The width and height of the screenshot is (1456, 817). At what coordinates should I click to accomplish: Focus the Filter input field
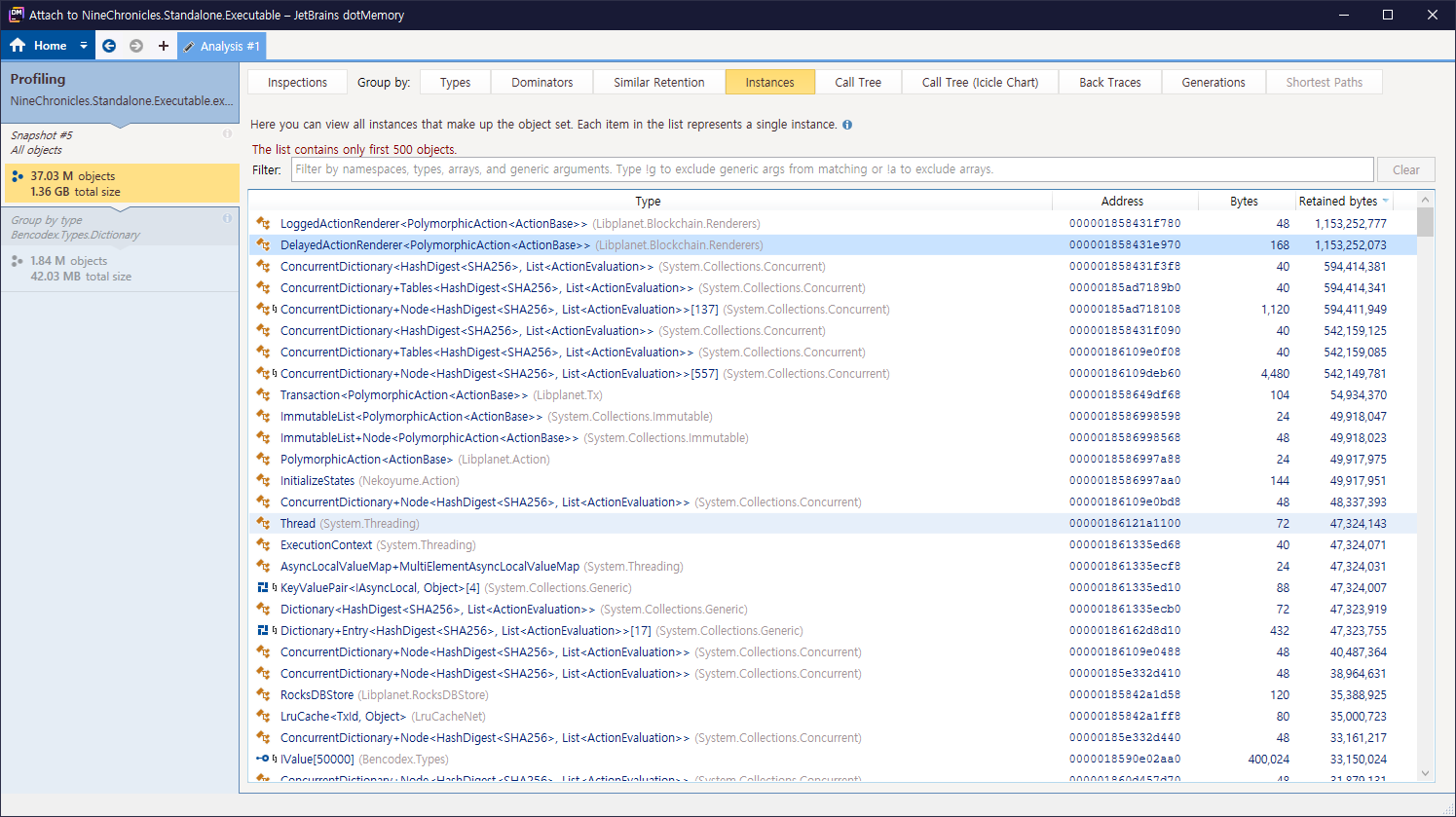833,169
